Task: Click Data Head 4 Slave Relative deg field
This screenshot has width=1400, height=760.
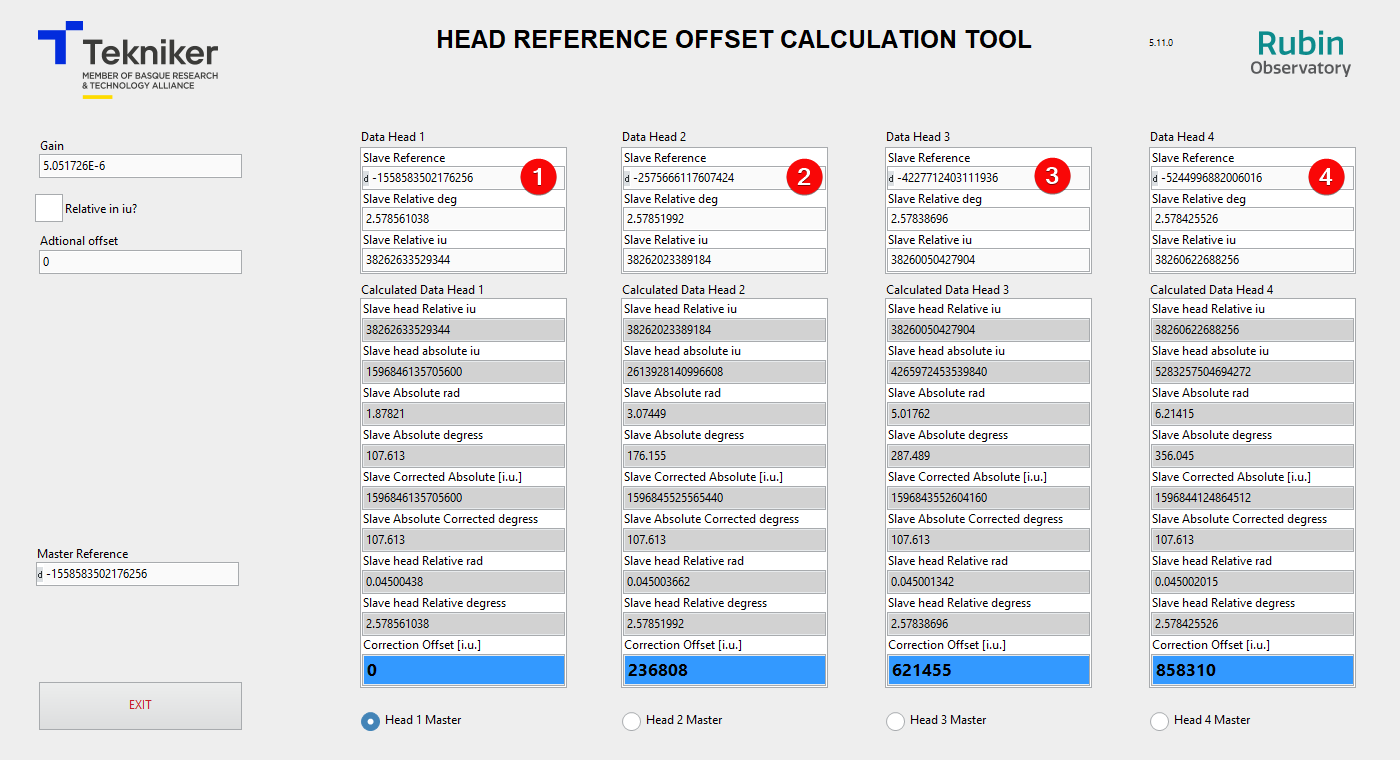Action: [x=1253, y=219]
